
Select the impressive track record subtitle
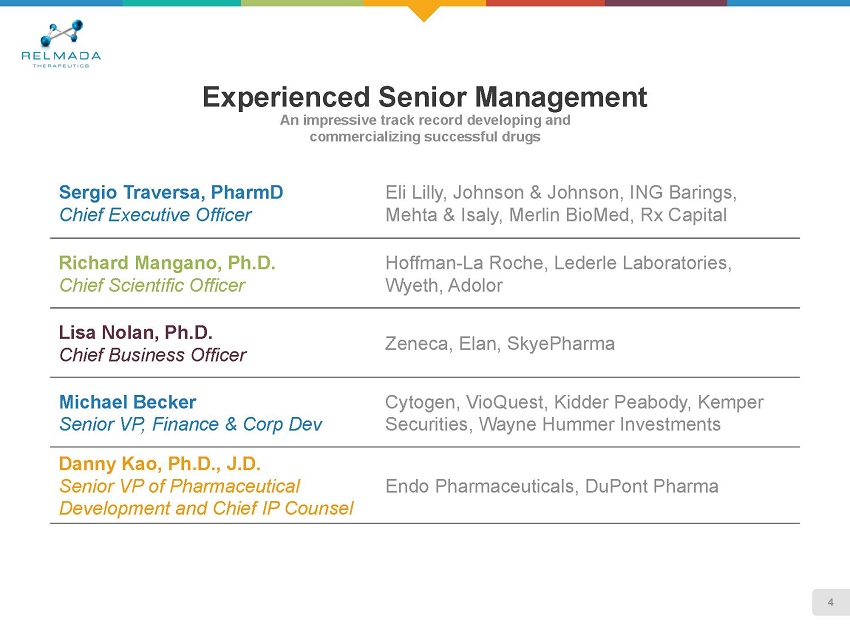pos(424,128)
